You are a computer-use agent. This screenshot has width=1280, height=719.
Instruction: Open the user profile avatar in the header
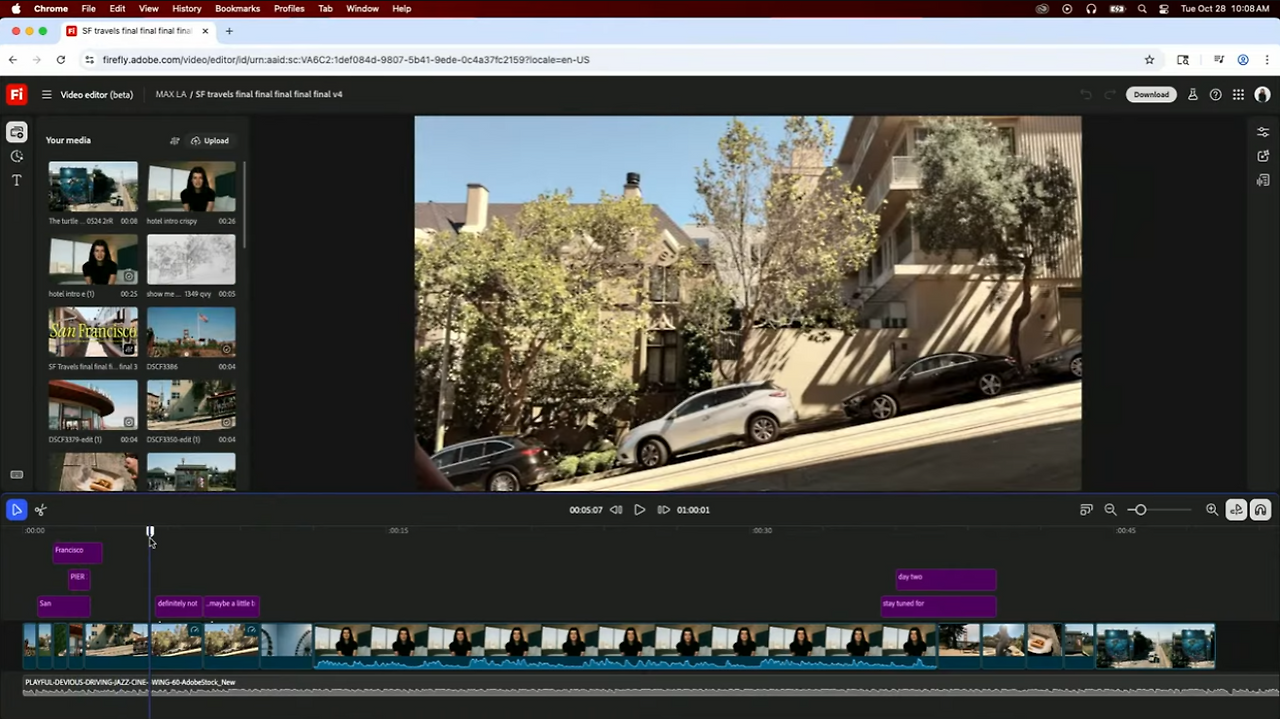coord(1262,95)
